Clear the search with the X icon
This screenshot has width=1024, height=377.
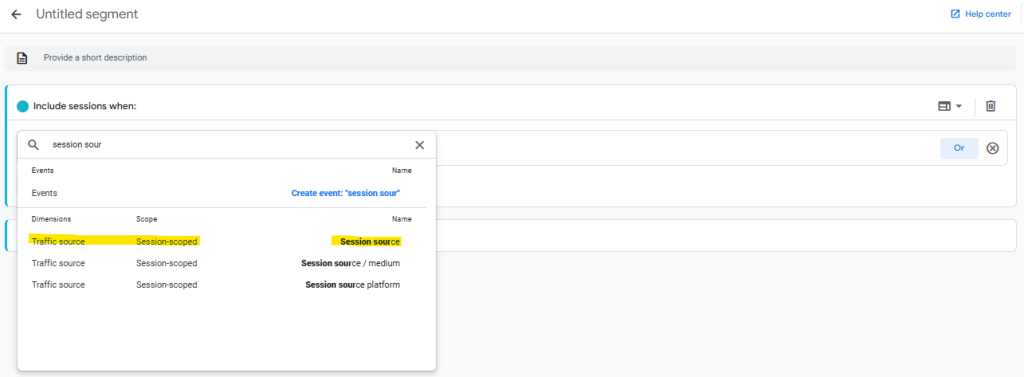tap(420, 145)
